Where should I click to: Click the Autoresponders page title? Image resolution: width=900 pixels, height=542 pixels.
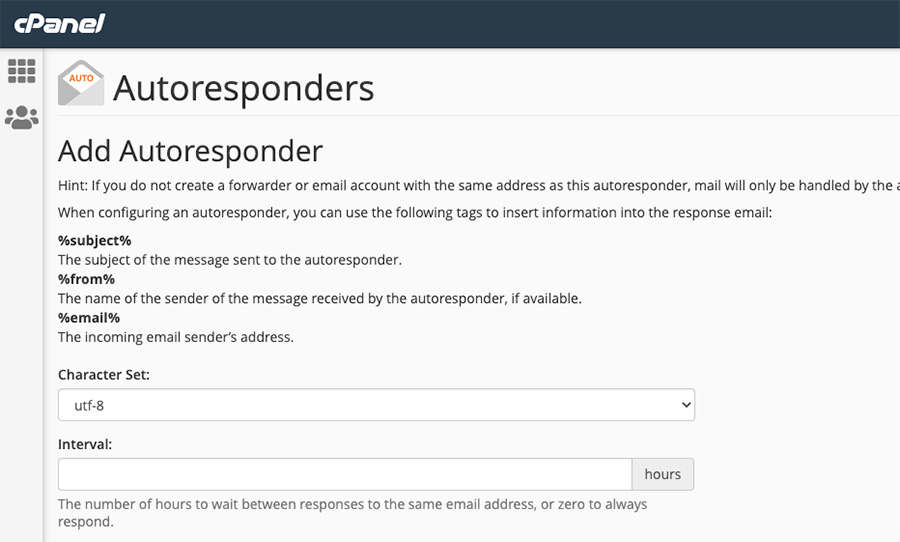(x=243, y=88)
